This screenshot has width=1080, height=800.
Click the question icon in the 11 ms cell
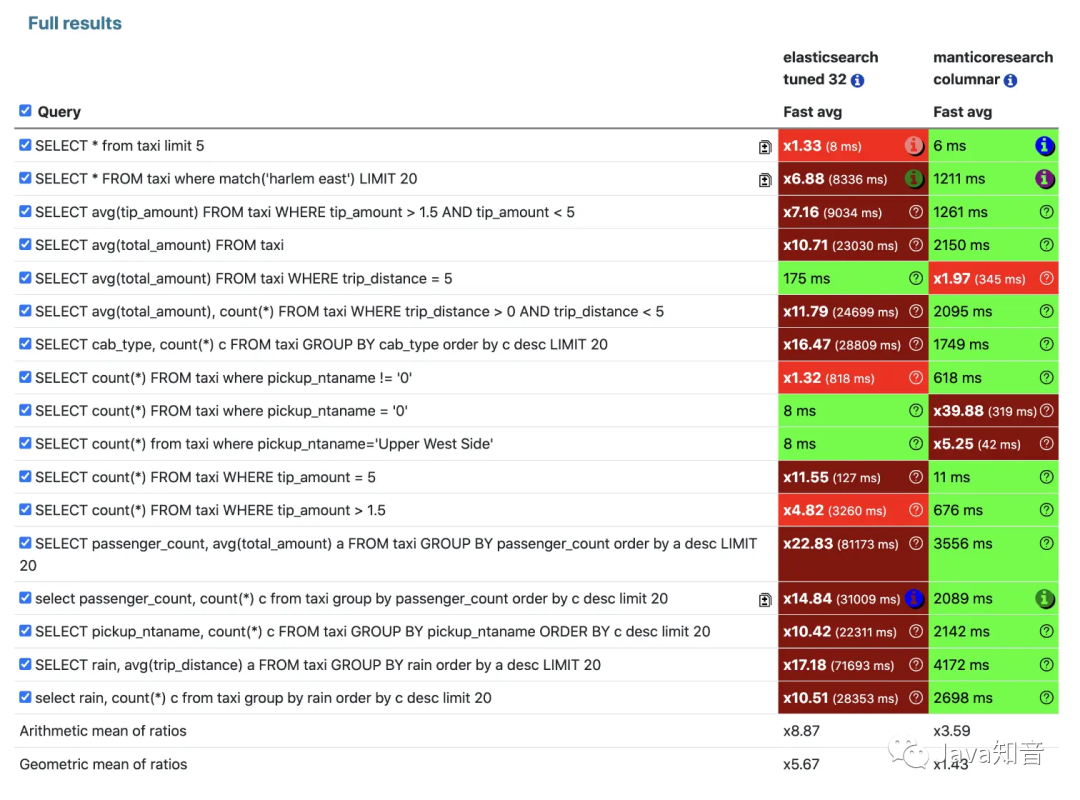coord(1046,477)
